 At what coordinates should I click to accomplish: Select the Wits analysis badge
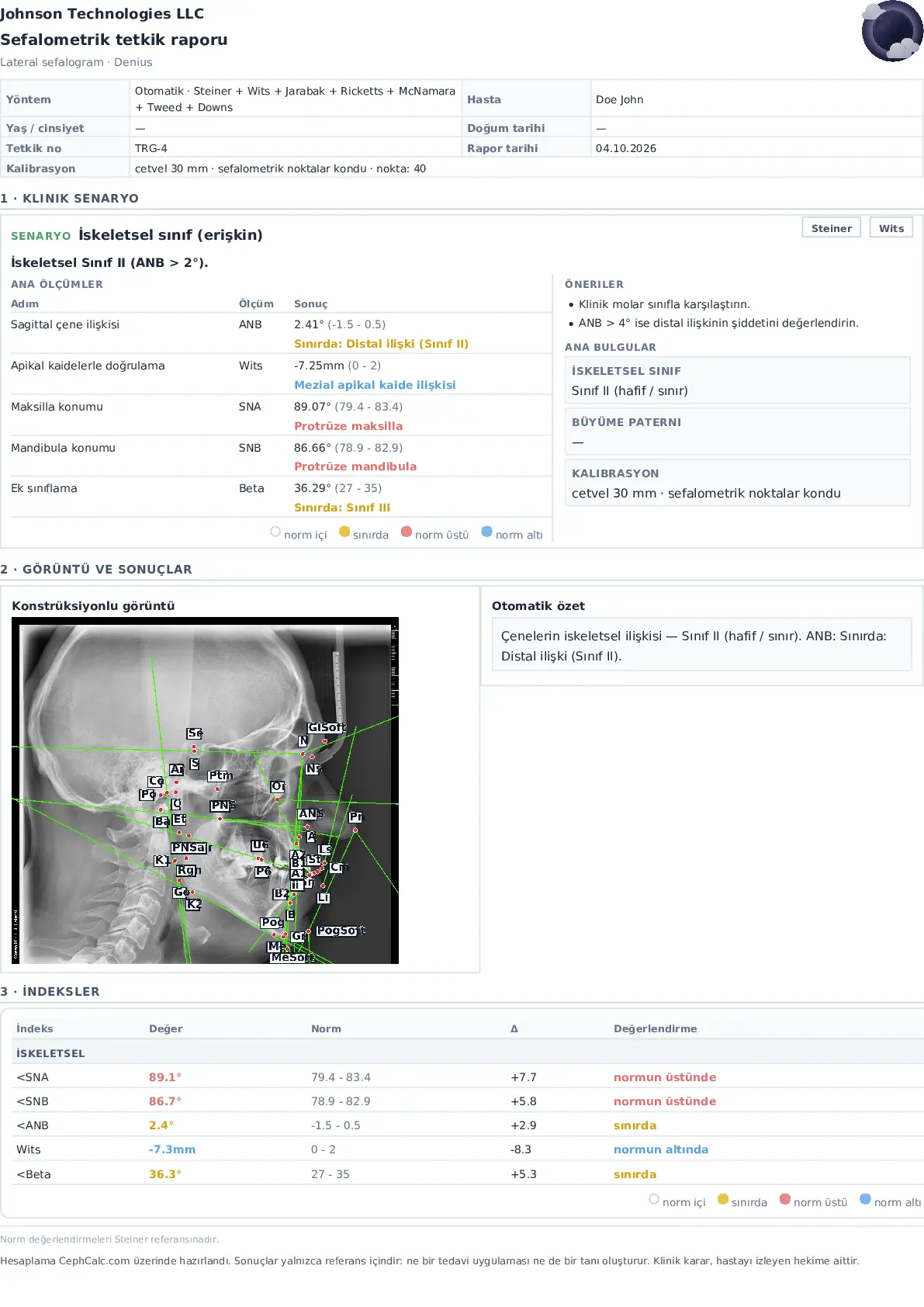click(x=891, y=228)
